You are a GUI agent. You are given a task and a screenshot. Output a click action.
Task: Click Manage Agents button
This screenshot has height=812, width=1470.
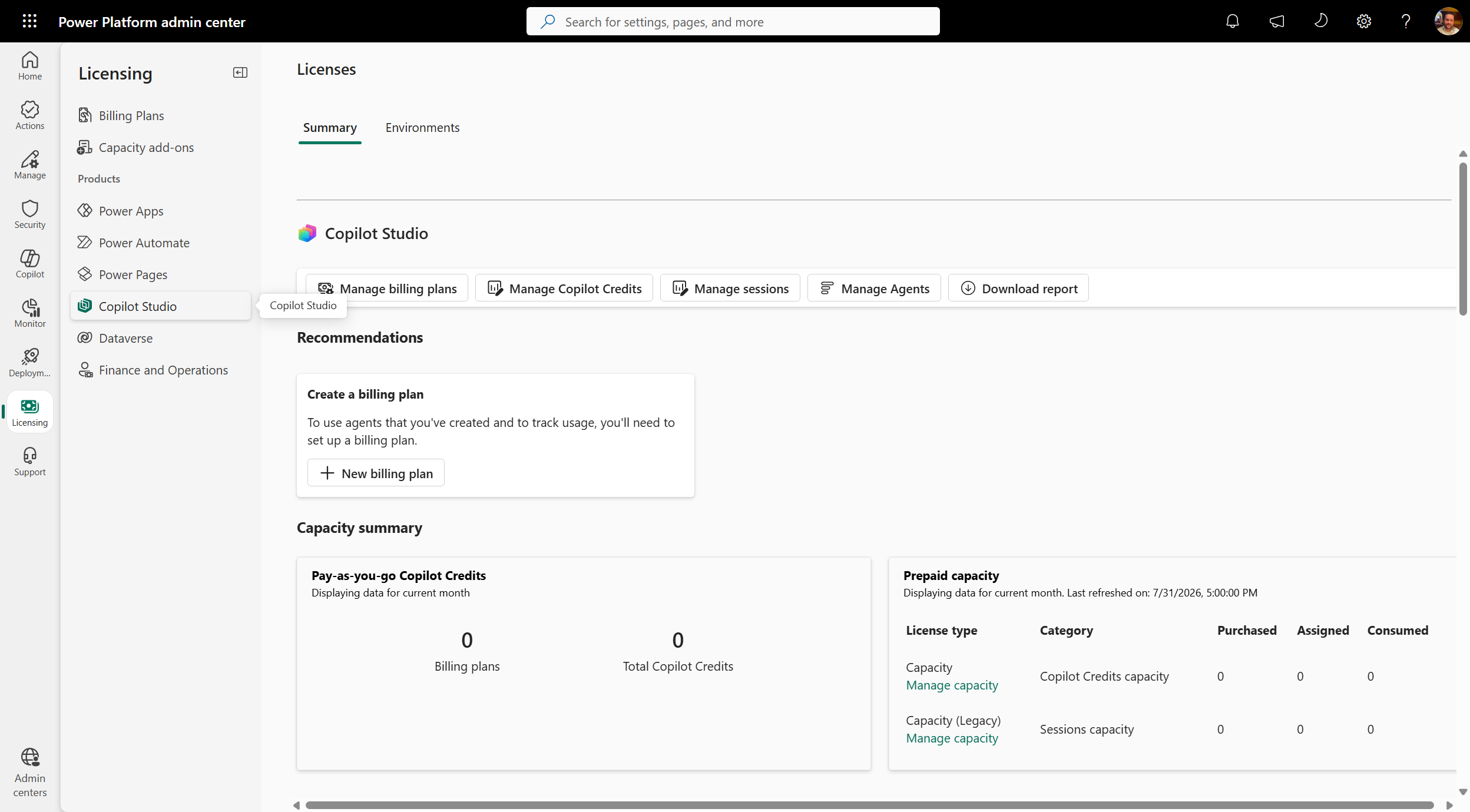[874, 288]
